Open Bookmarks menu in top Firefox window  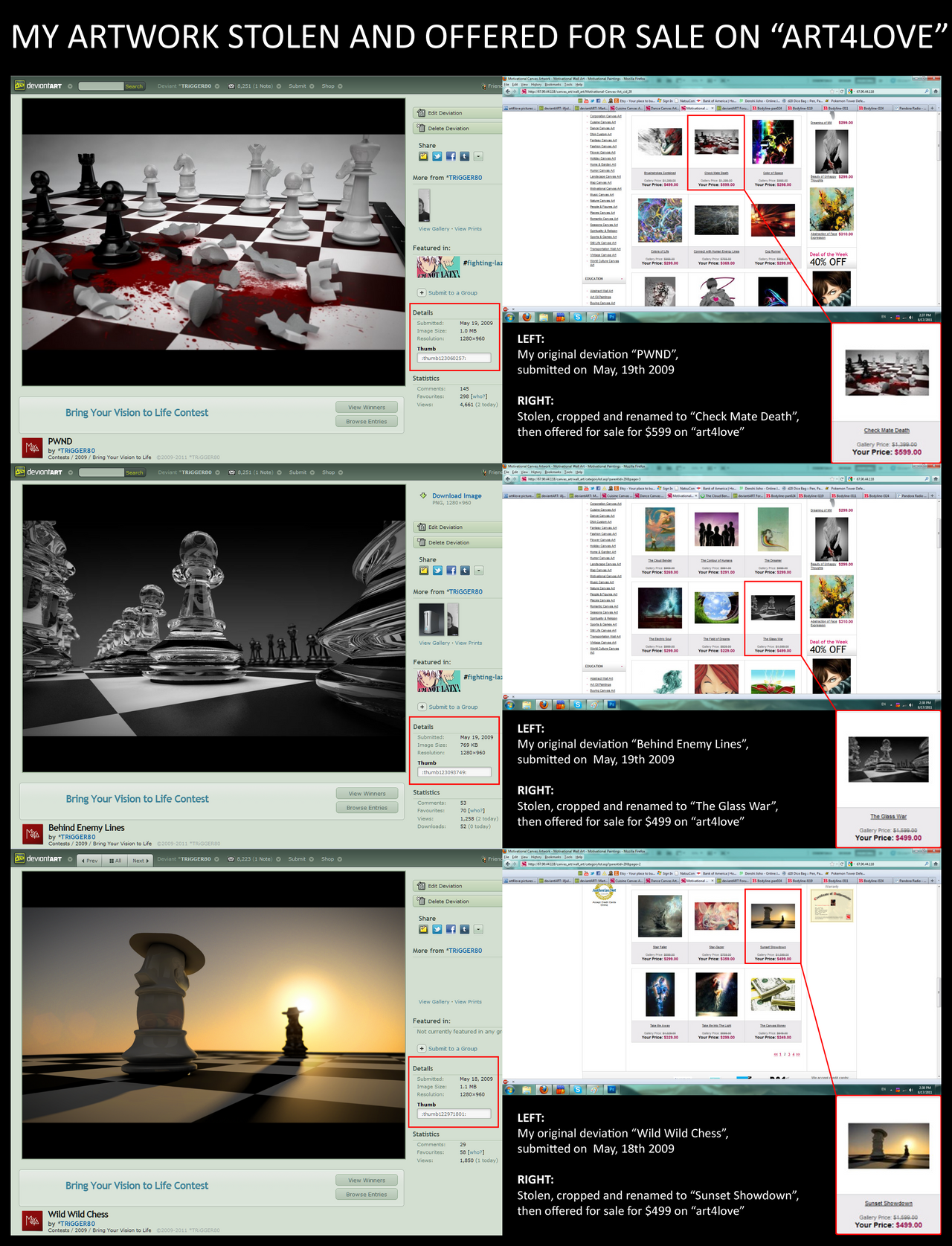tap(553, 85)
